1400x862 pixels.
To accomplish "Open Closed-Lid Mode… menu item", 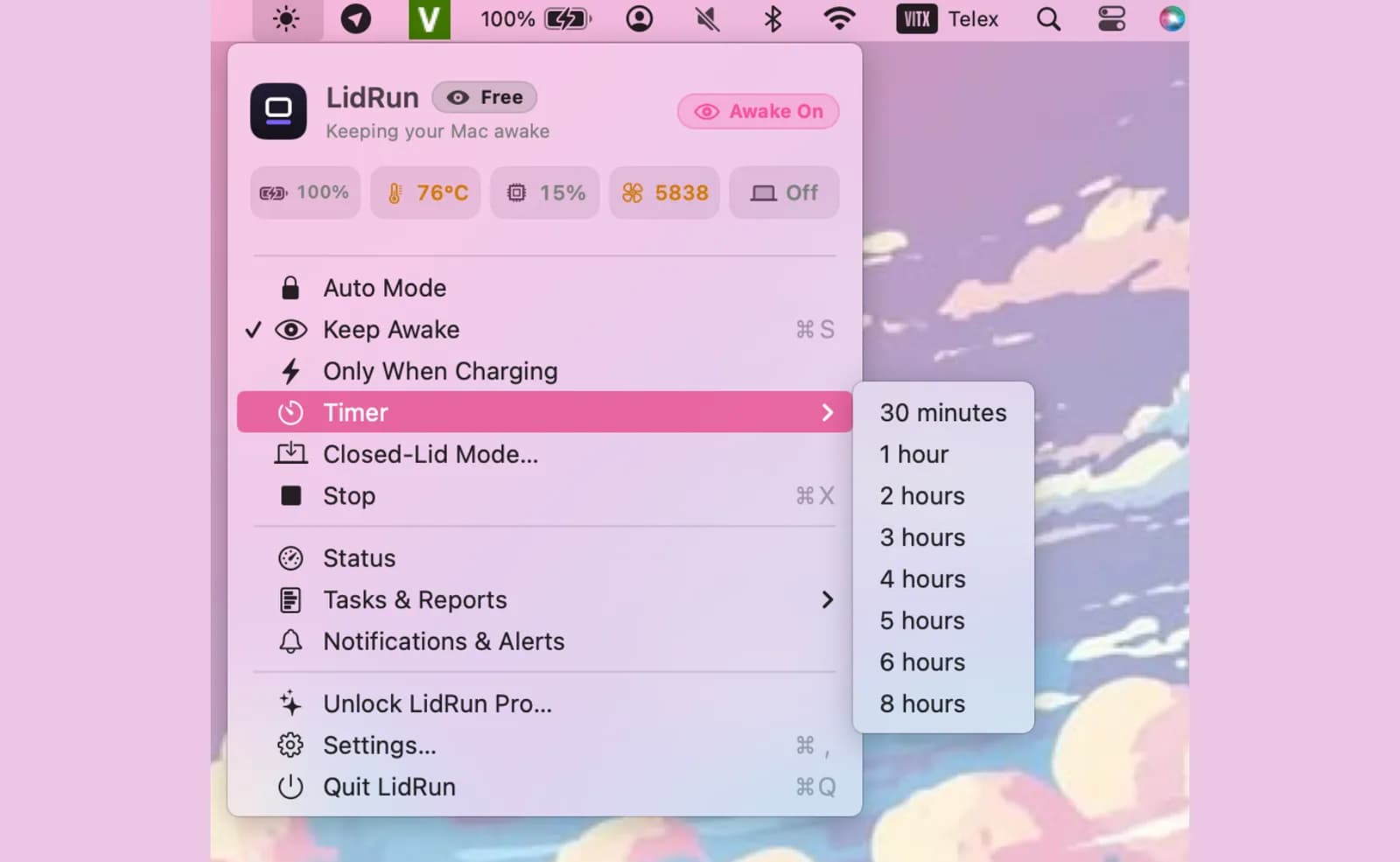I will (544, 454).
